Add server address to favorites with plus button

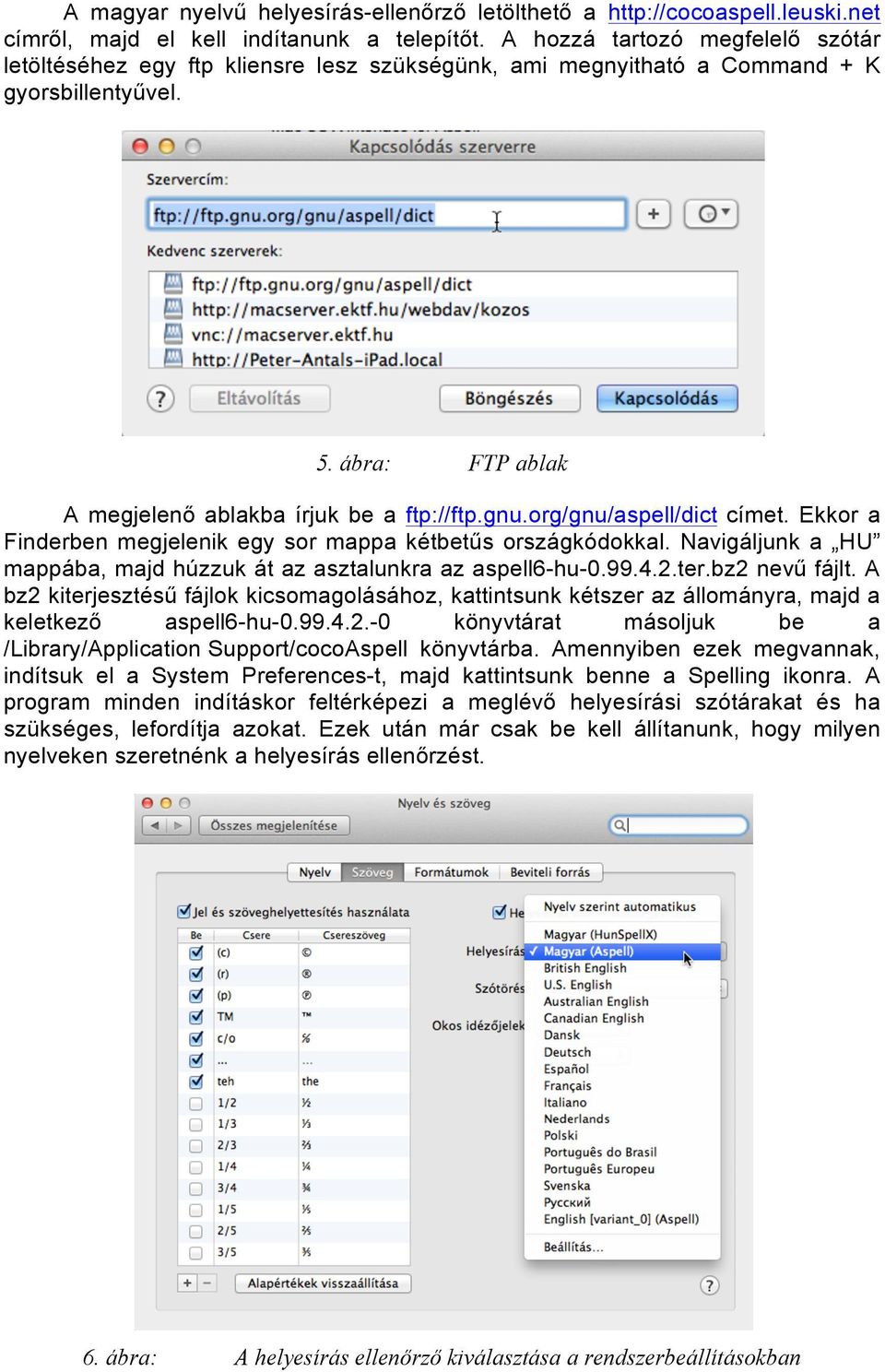(654, 214)
